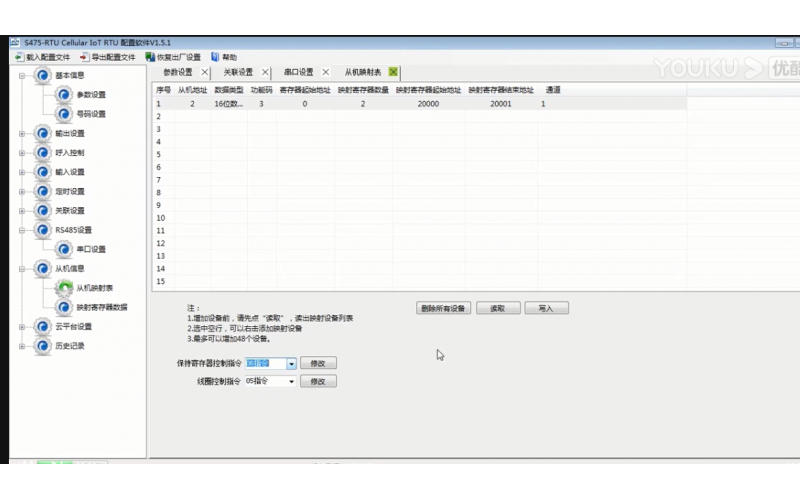Select the 呼入控制 gear icon in tree
Screen dimensions: 800x500
43,153
